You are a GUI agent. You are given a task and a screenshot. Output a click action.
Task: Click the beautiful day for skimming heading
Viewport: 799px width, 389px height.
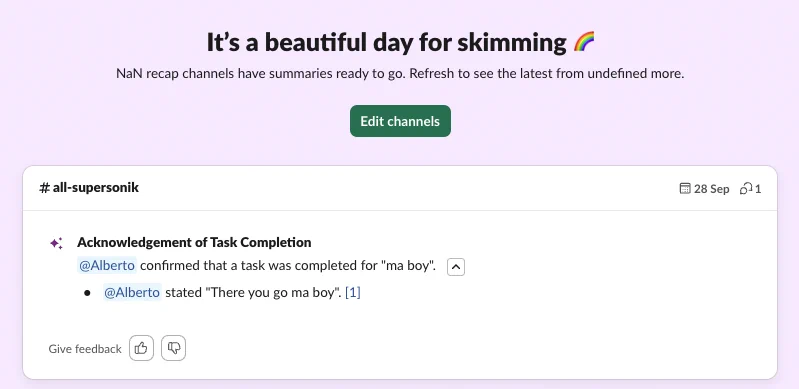[x=386, y=42]
